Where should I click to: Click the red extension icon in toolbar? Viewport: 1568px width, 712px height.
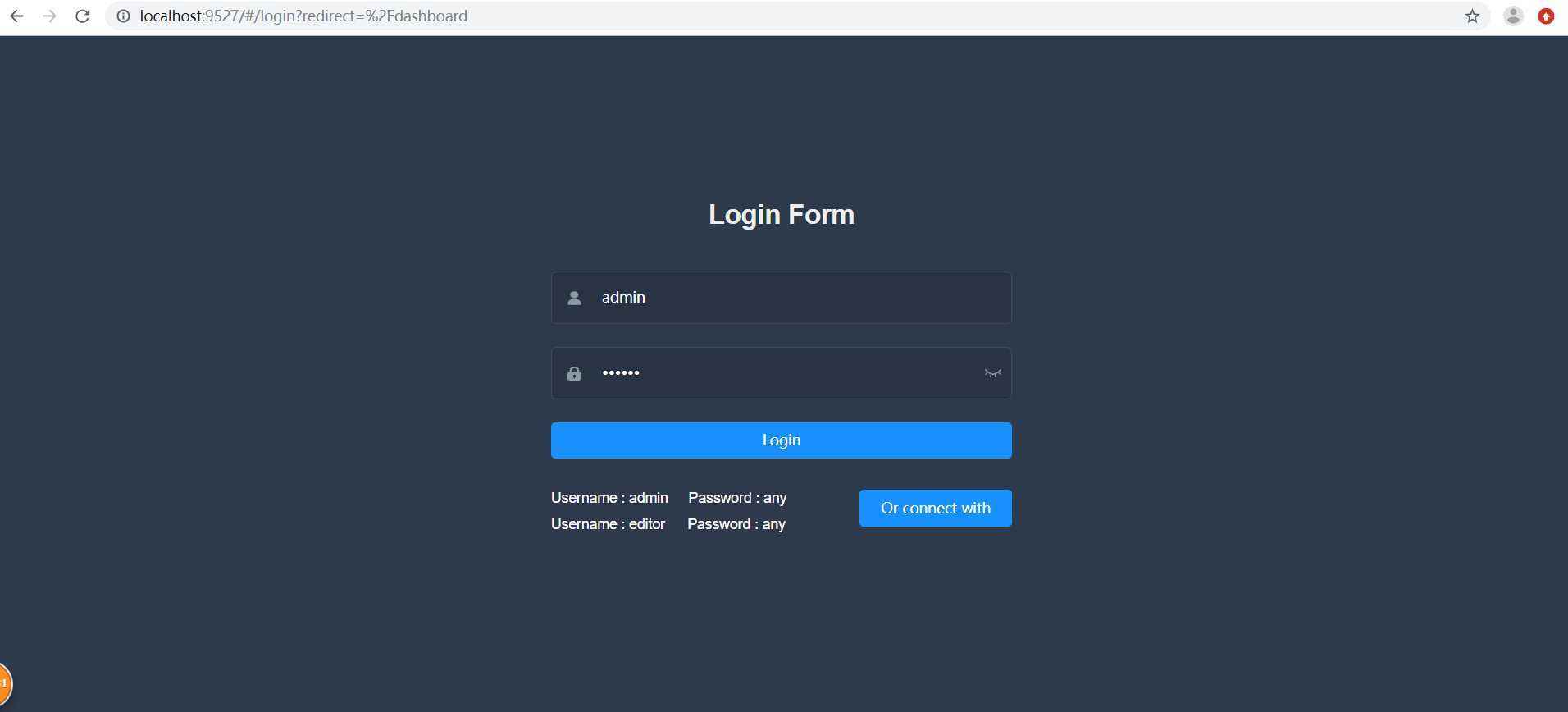click(1546, 16)
